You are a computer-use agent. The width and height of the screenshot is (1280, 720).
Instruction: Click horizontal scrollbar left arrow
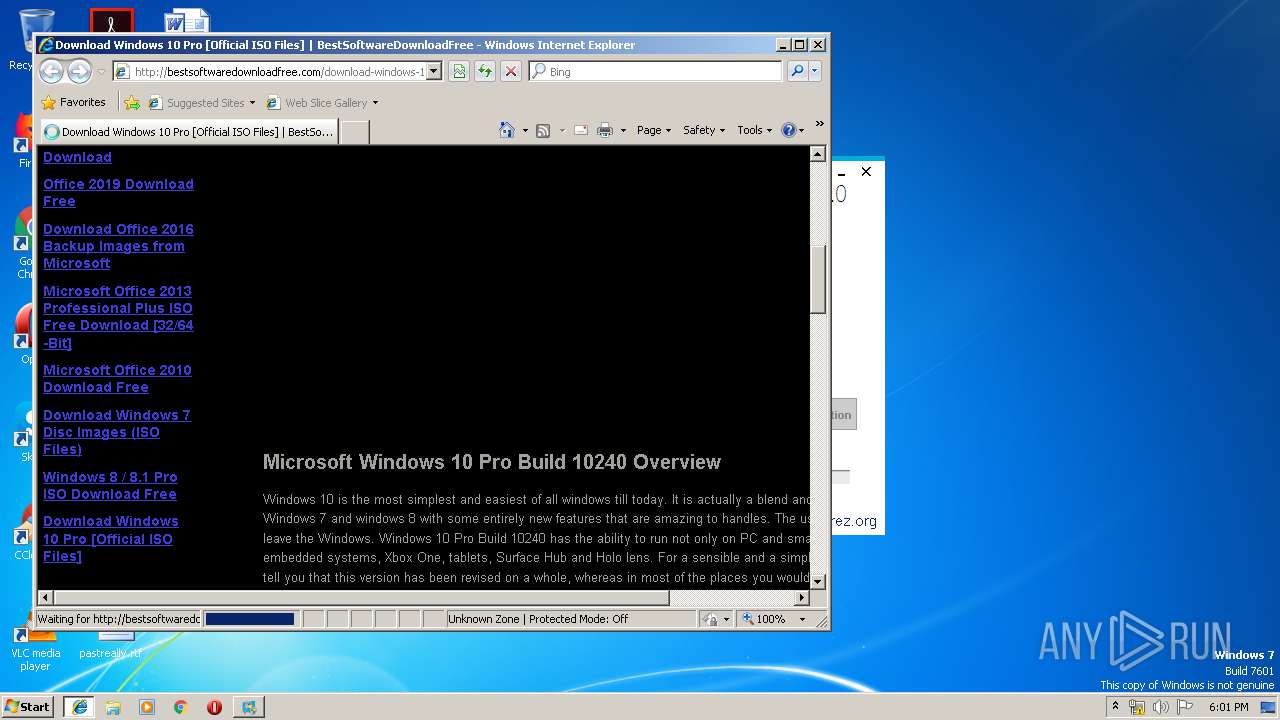(x=45, y=598)
